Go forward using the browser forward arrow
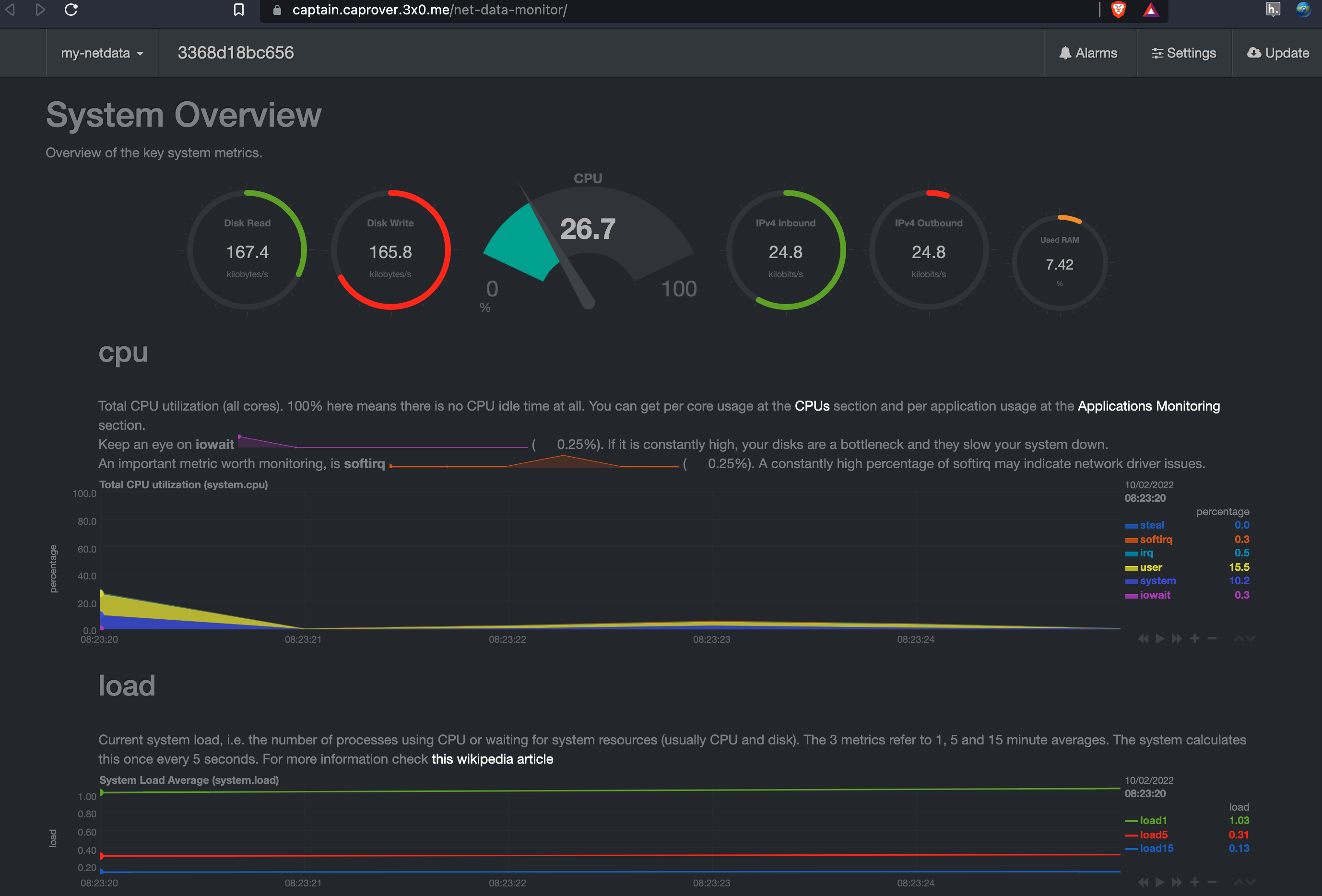This screenshot has width=1322, height=896. pos(40,10)
